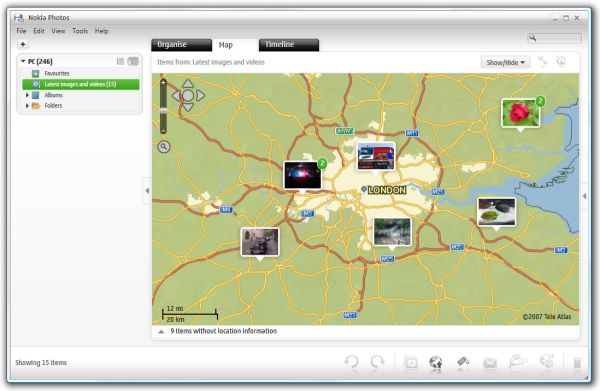Image resolution: width=600 pixels, height=391 pixels.
Task: Expand items without location information panel
Action: point(161,332)
